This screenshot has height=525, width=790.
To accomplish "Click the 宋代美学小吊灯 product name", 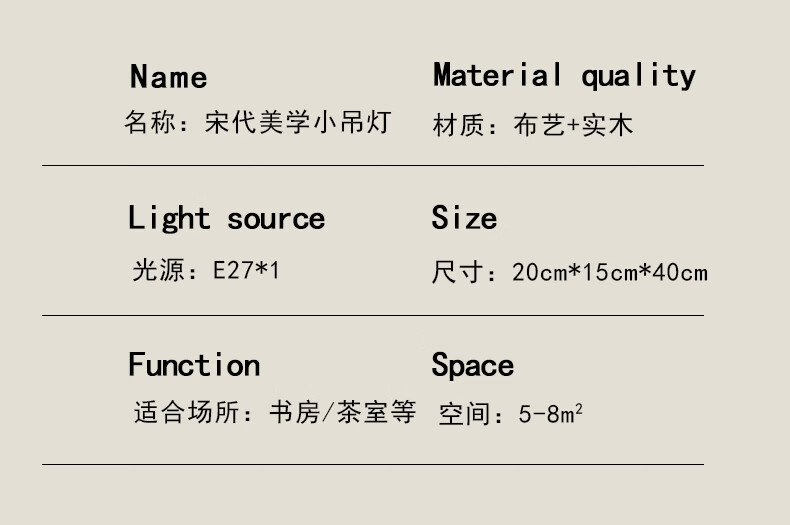I will tap(297, 124).
